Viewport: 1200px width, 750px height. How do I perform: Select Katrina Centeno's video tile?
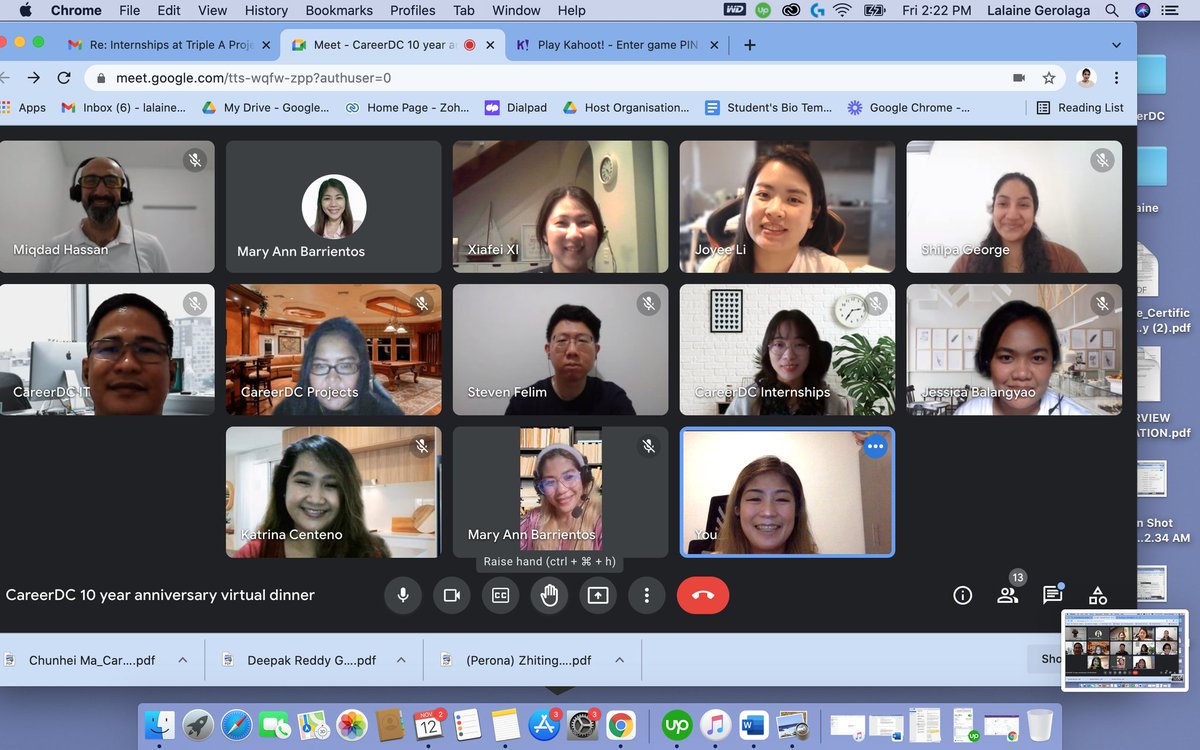pyautogui.click(x=333, y=492)
